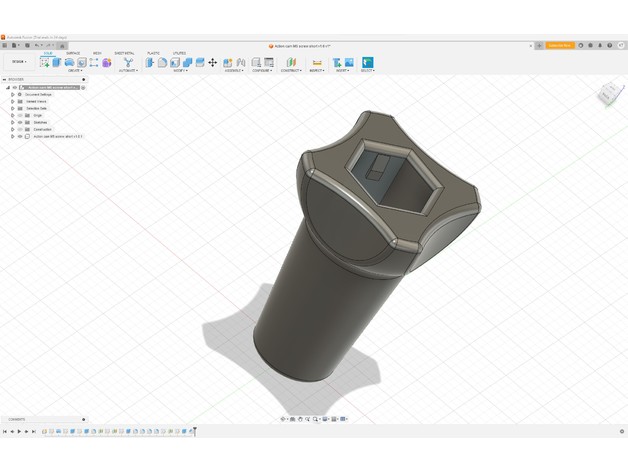Hide the Construction folder via eye icon

pos(20,129)
